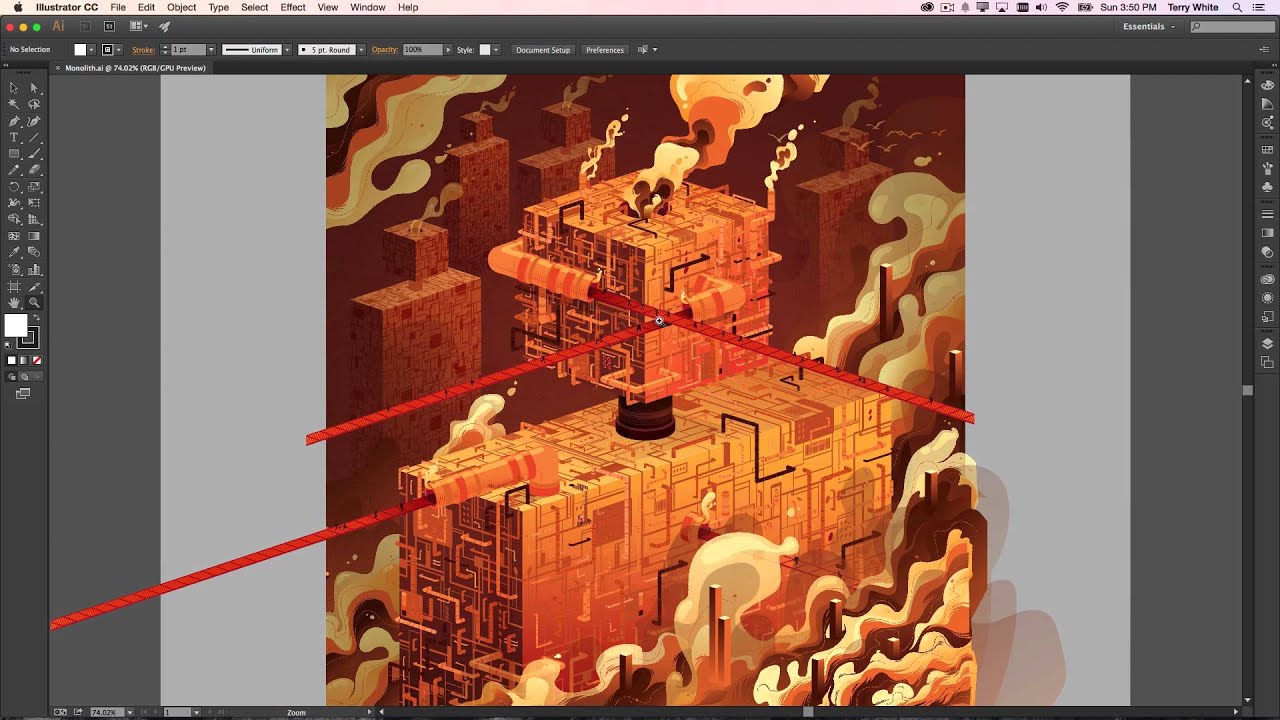Viewport: 1280px width, 720px height.
Task: Pick the Rectangle tool
Action: pyautogui.click(x=14, y=154)
